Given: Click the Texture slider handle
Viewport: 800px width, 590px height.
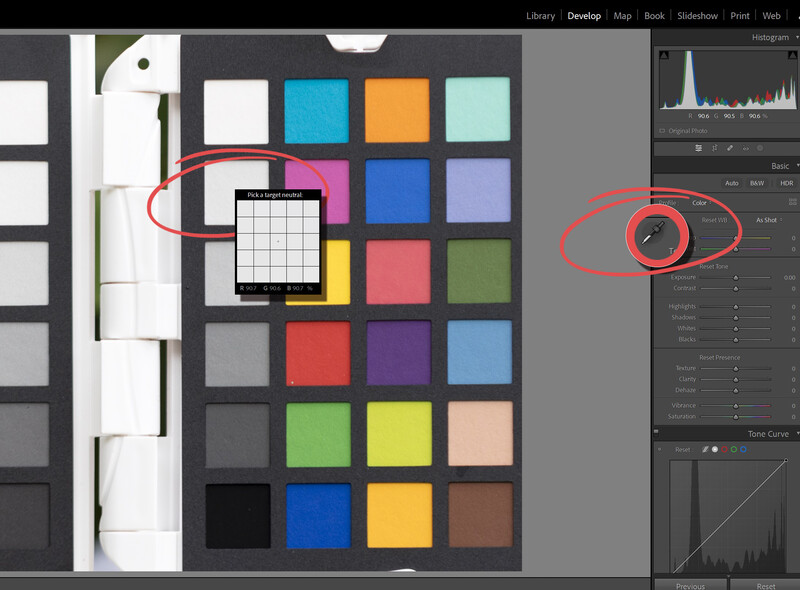Looking at the screenshot, I should [736, 368].
